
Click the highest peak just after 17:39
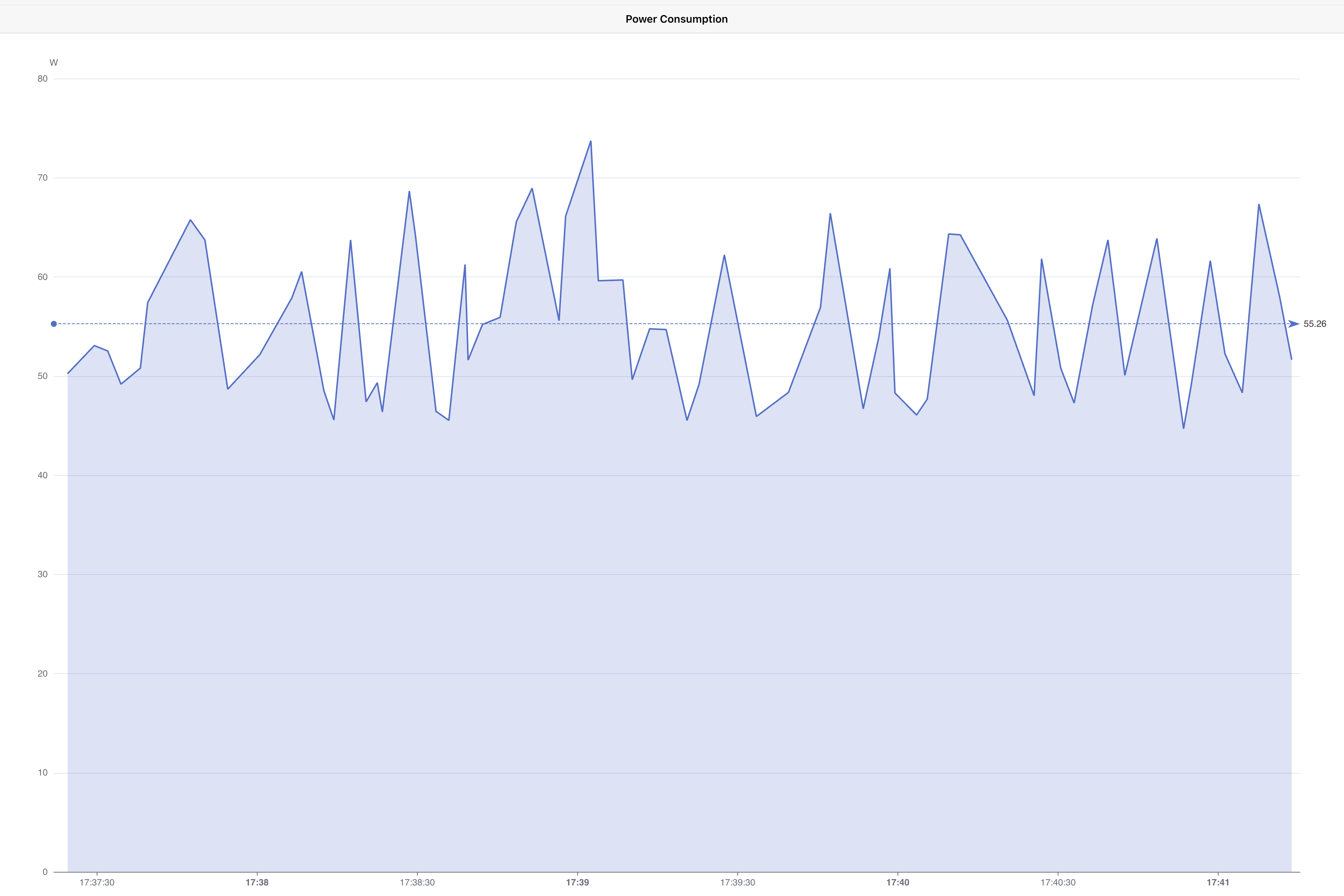click(x=591, y=141)
